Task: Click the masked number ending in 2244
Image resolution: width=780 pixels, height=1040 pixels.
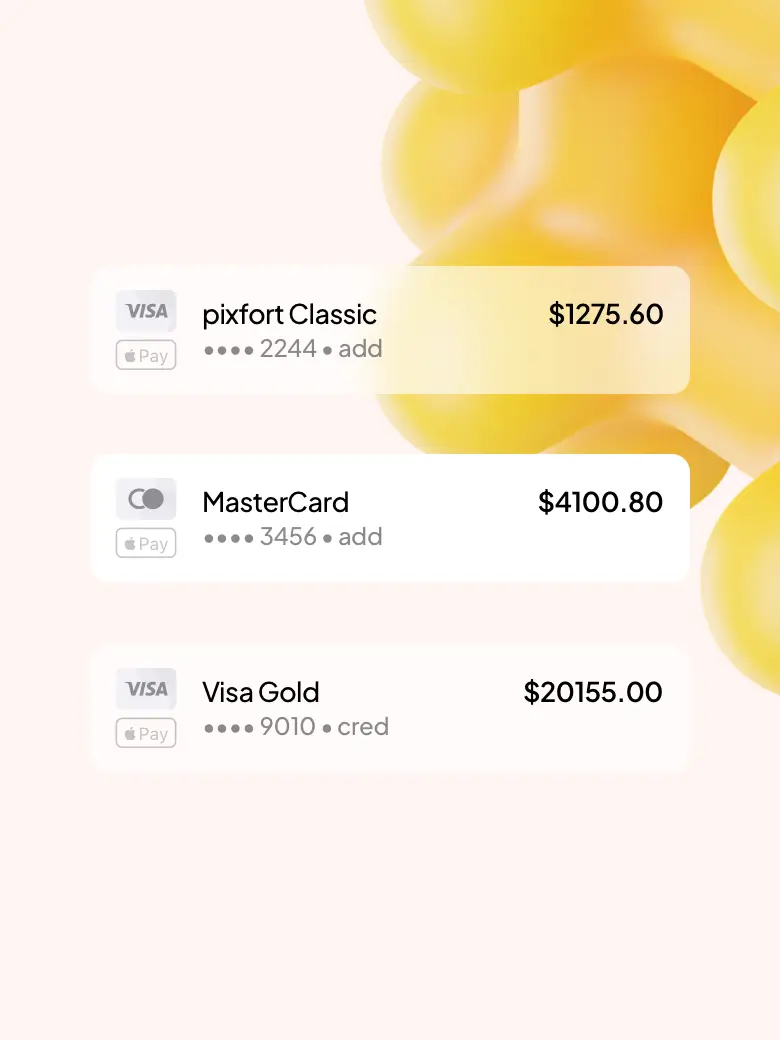Action: point(260,349)
